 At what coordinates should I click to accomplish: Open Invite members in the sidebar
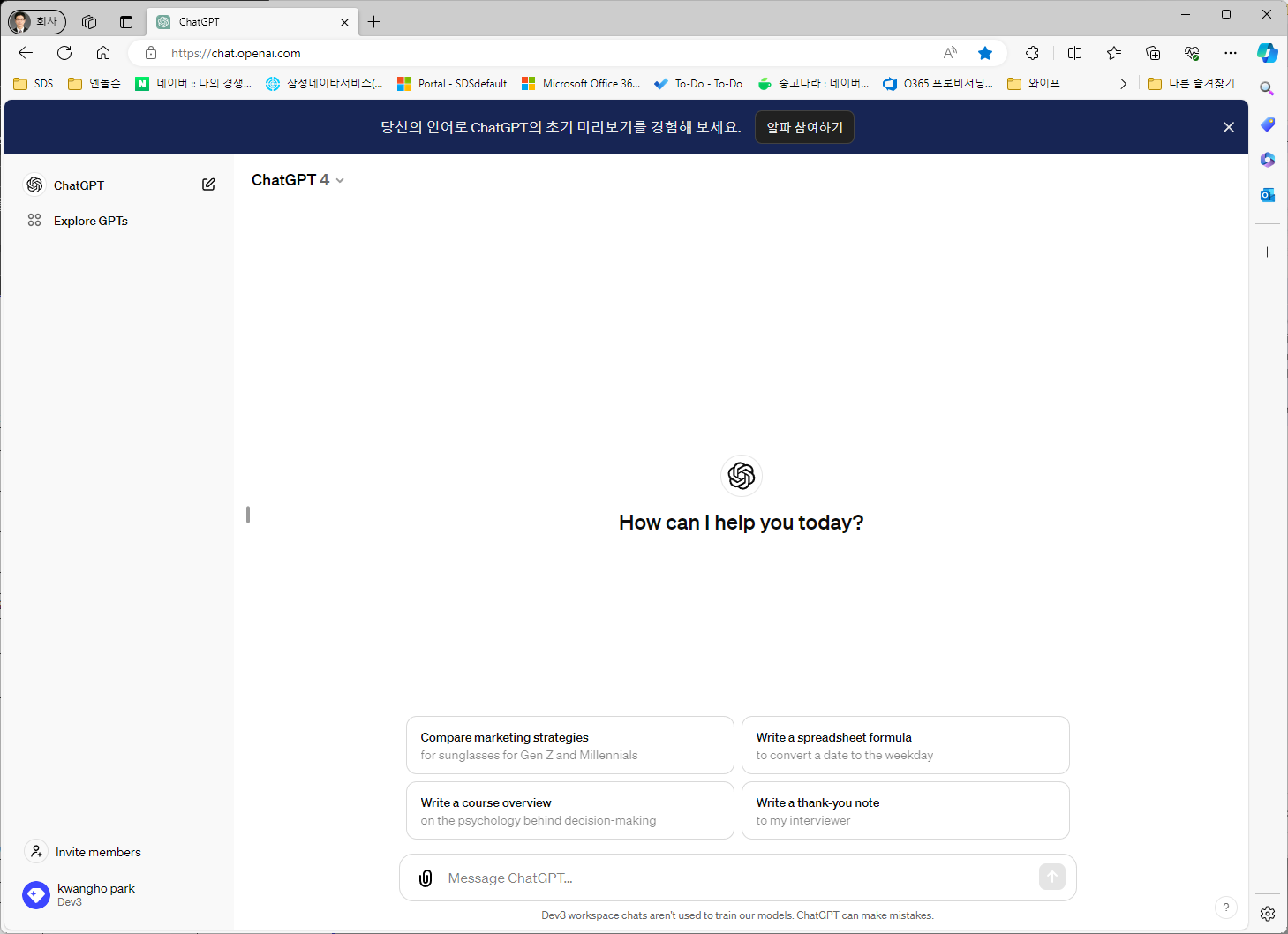coord(84,852)
